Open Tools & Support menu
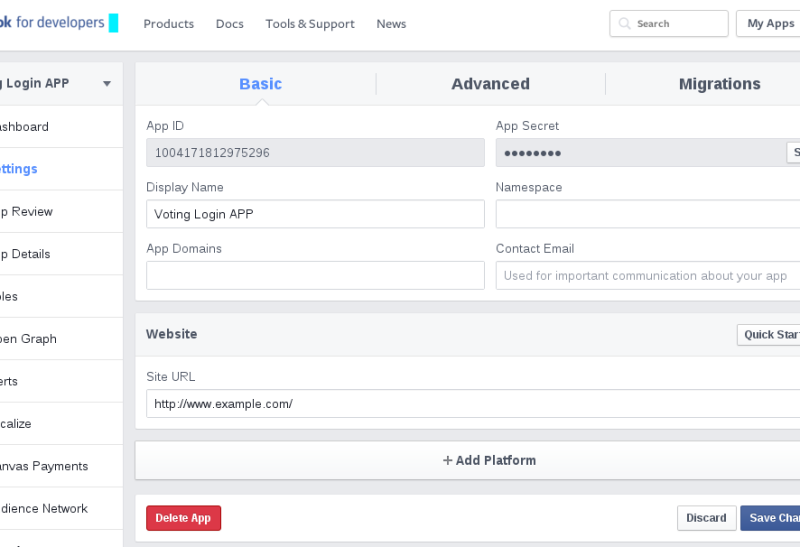The width and height of the screenshot is (800, 547). (310, 24)
